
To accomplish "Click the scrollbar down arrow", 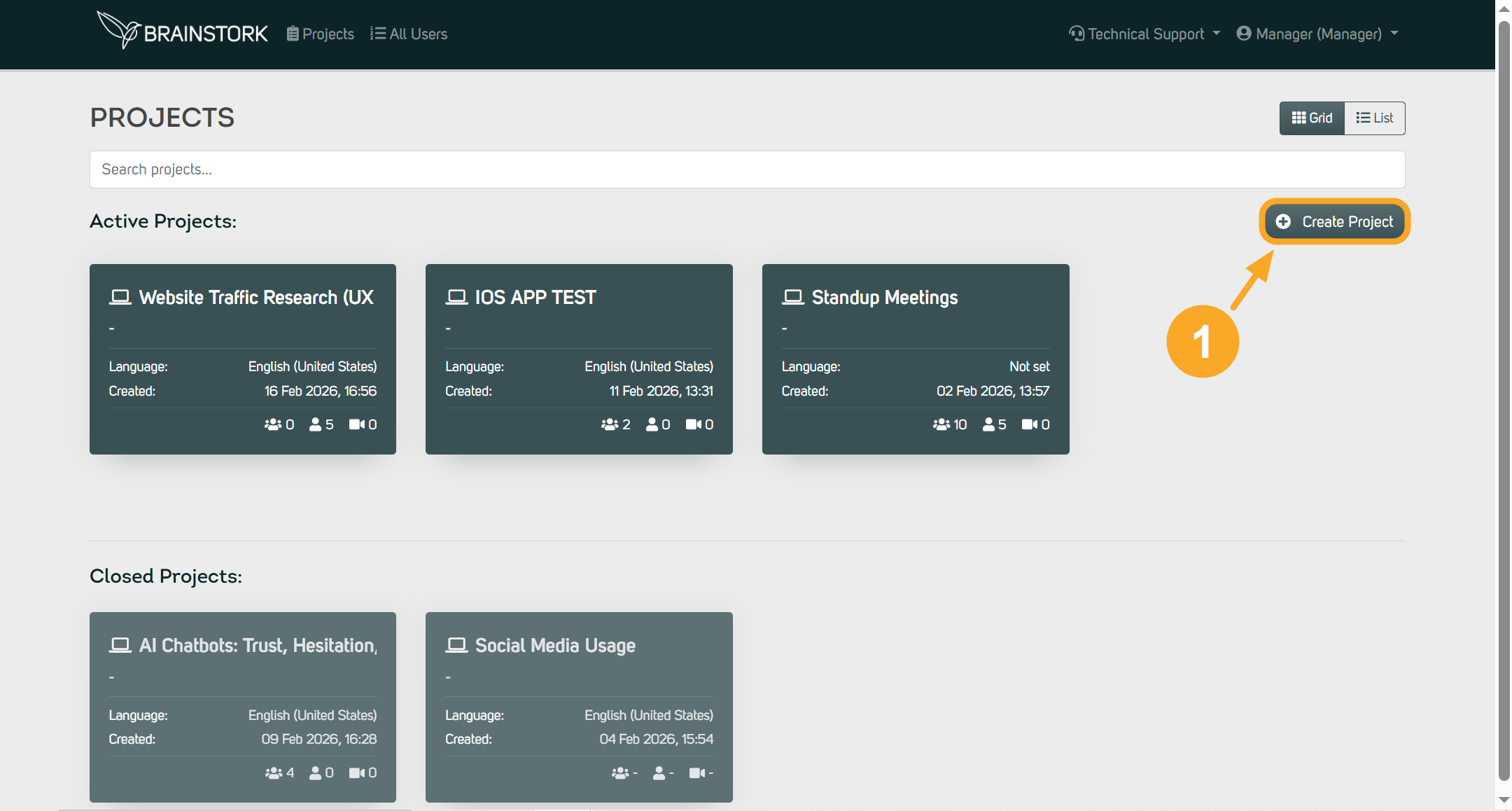I will (1503, 799).
